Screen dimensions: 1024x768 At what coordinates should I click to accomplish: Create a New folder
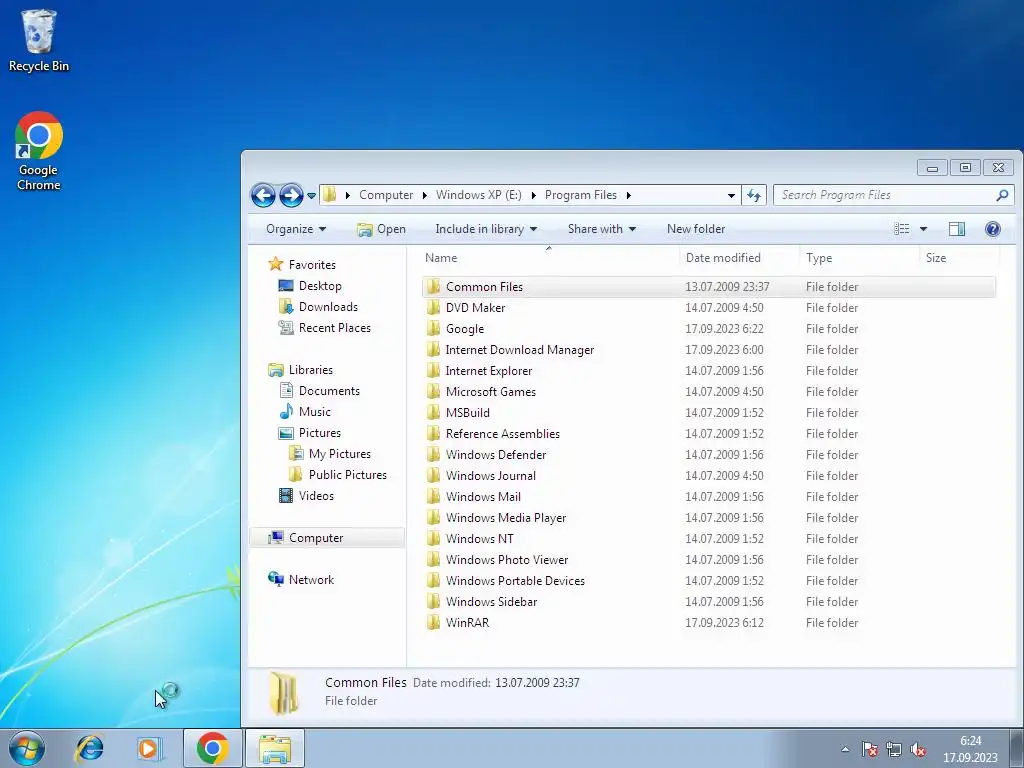[696, 229]
